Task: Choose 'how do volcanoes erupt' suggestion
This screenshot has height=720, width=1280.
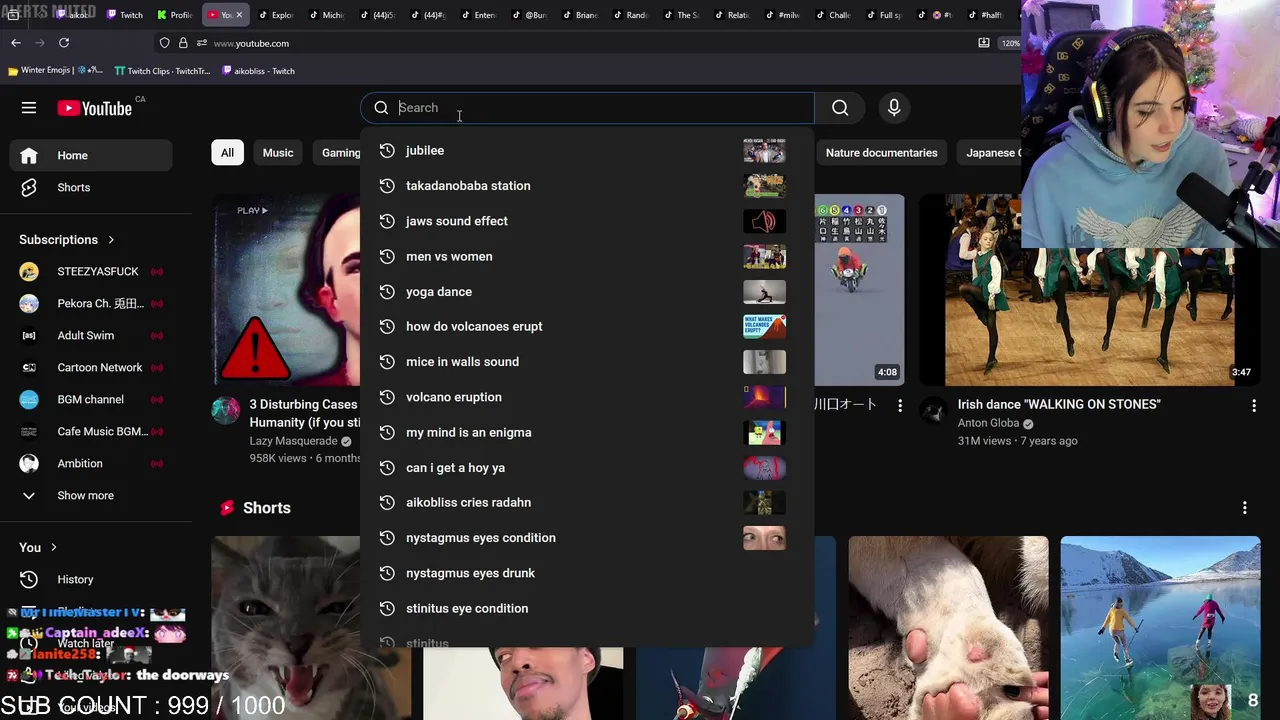Action: coord(587,326)
